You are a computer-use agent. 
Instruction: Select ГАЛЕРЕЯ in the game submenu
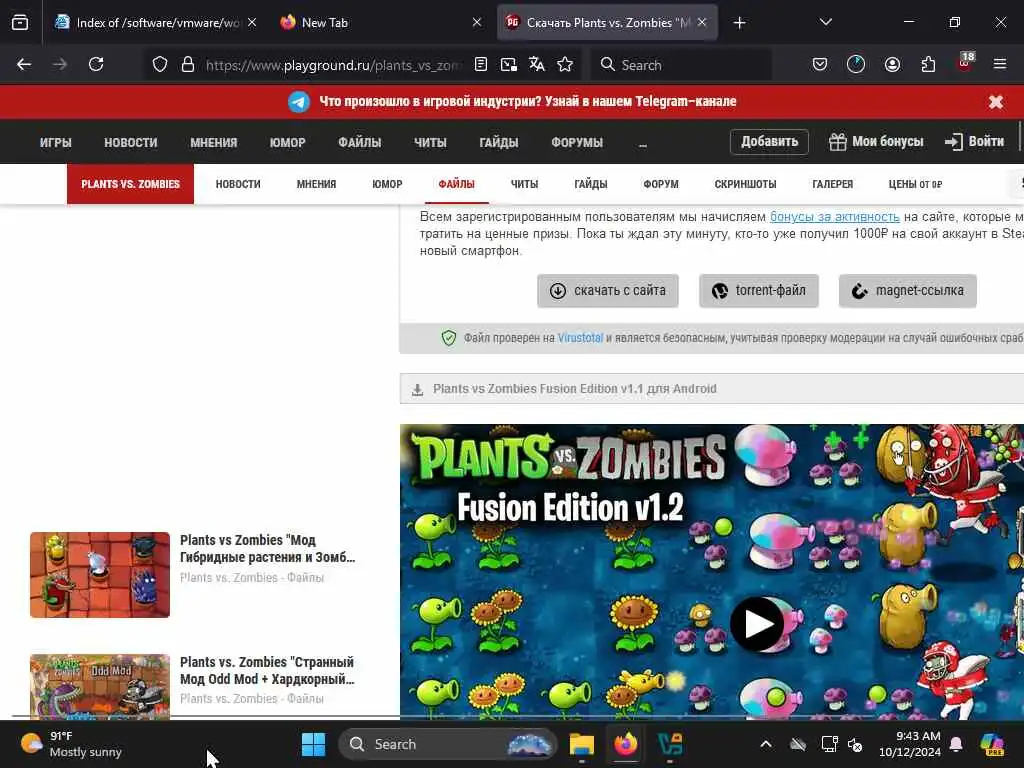833,184
